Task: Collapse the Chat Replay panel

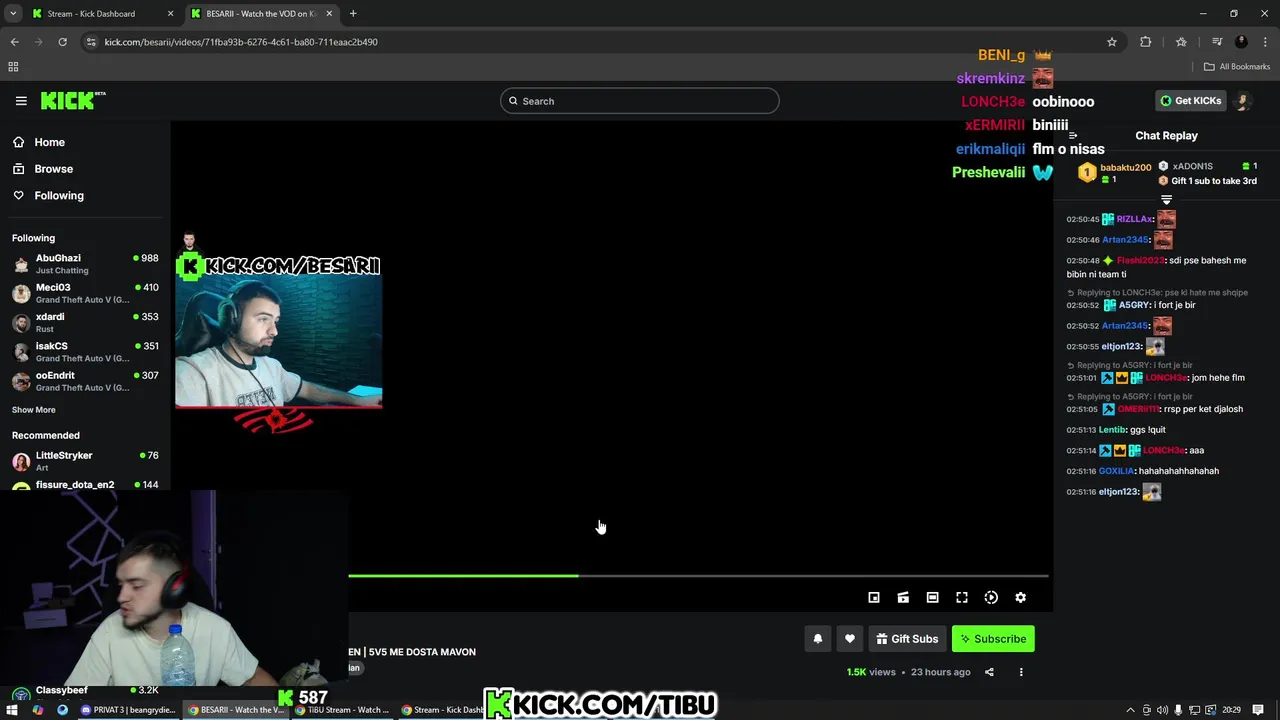Action: coord(1072,136)
